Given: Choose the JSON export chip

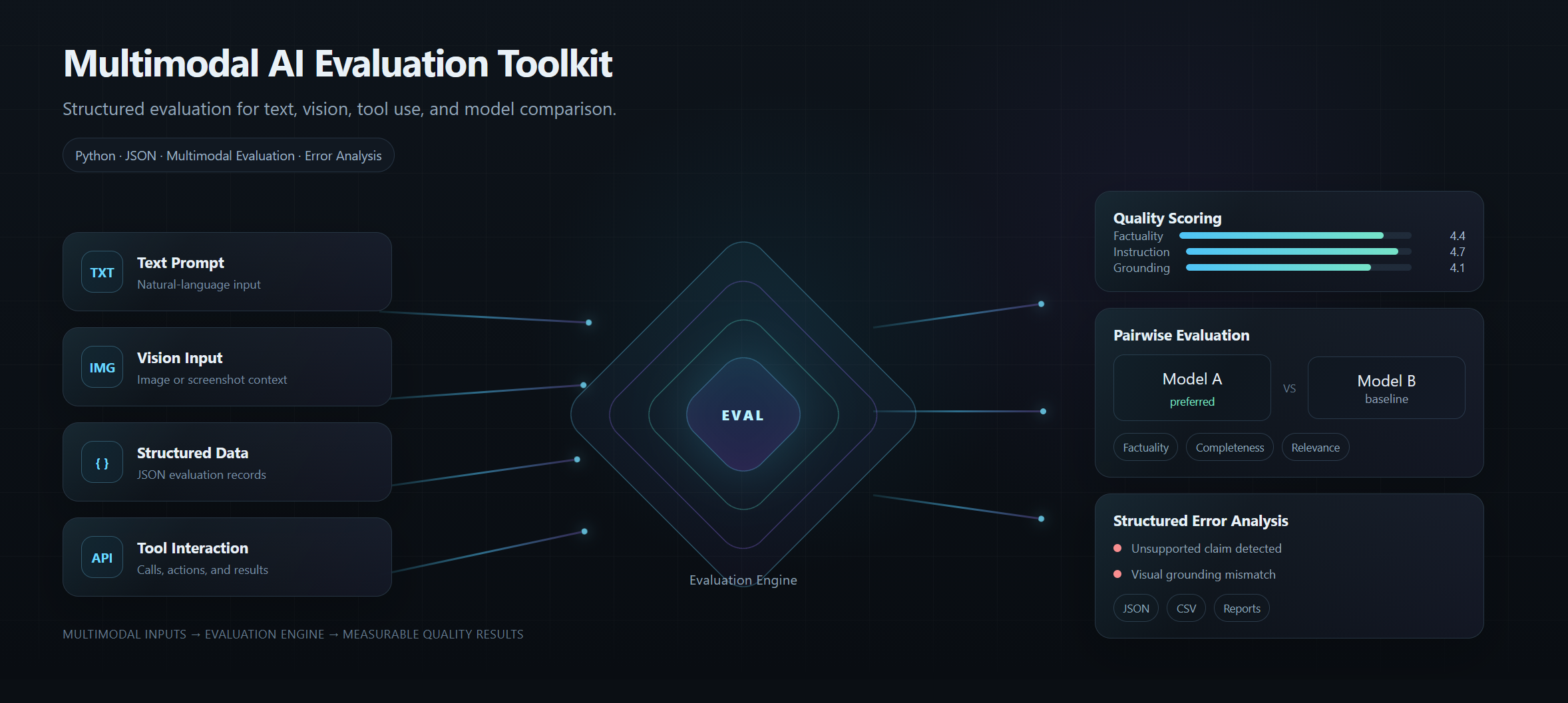Looking at the screenshot, I should pyautogui.click(x=1135, y=609).
